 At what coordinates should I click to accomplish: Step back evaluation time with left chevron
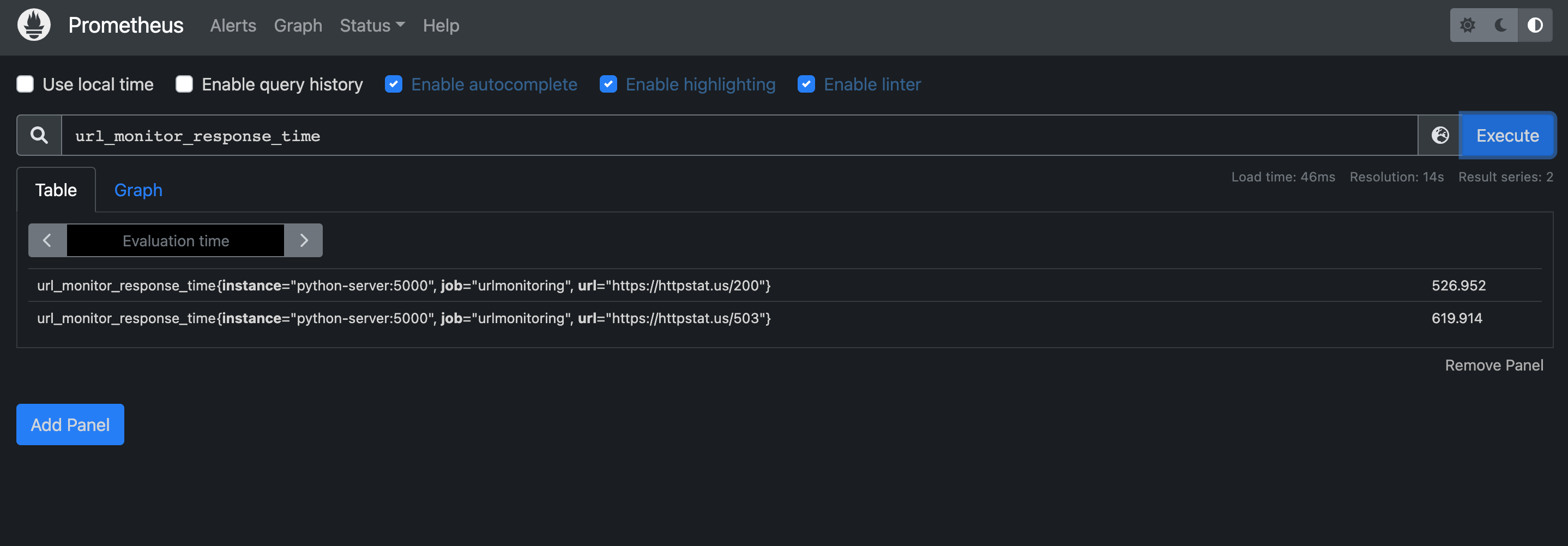(x=47, y=240)
